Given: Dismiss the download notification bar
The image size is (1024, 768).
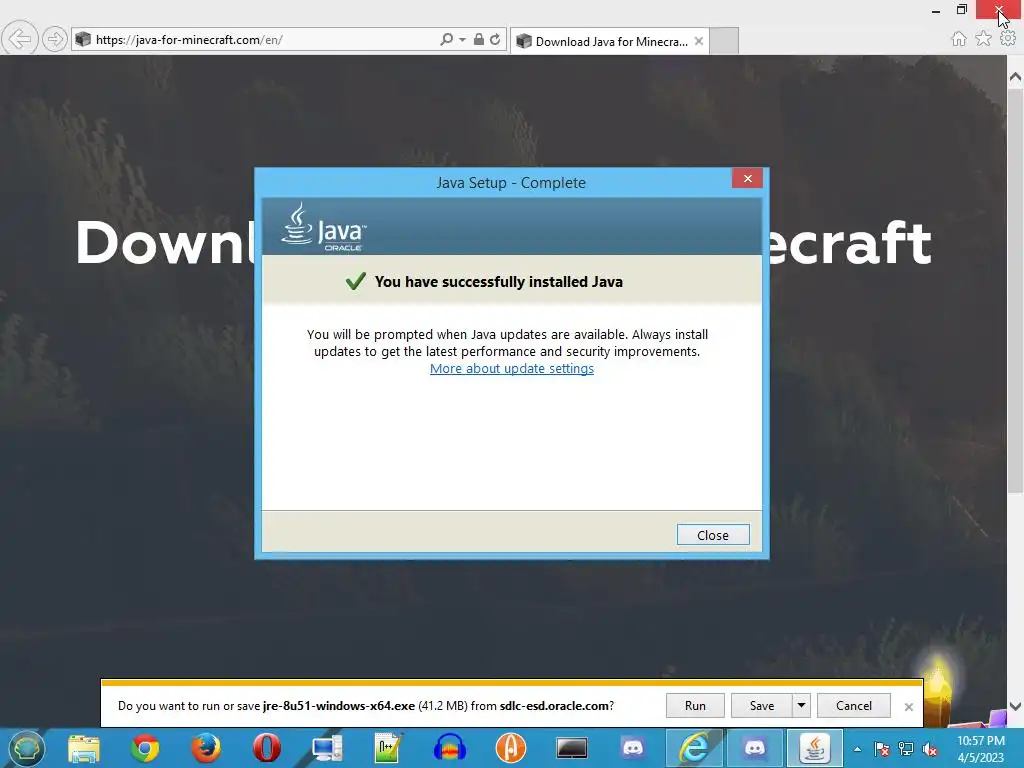Looking at the screenshot, I should click(908, 707).
